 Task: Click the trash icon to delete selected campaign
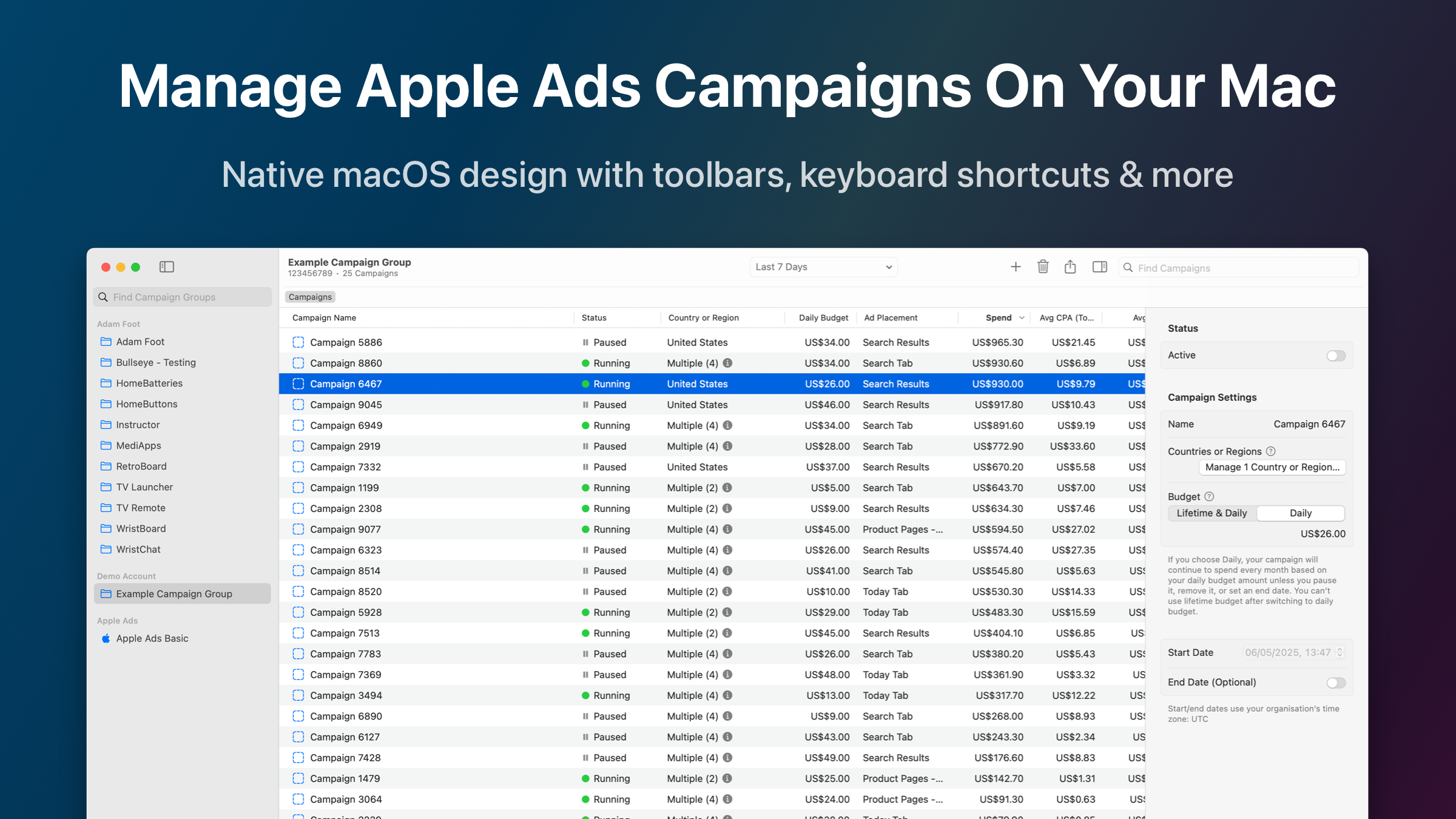tap(1043, 266)
